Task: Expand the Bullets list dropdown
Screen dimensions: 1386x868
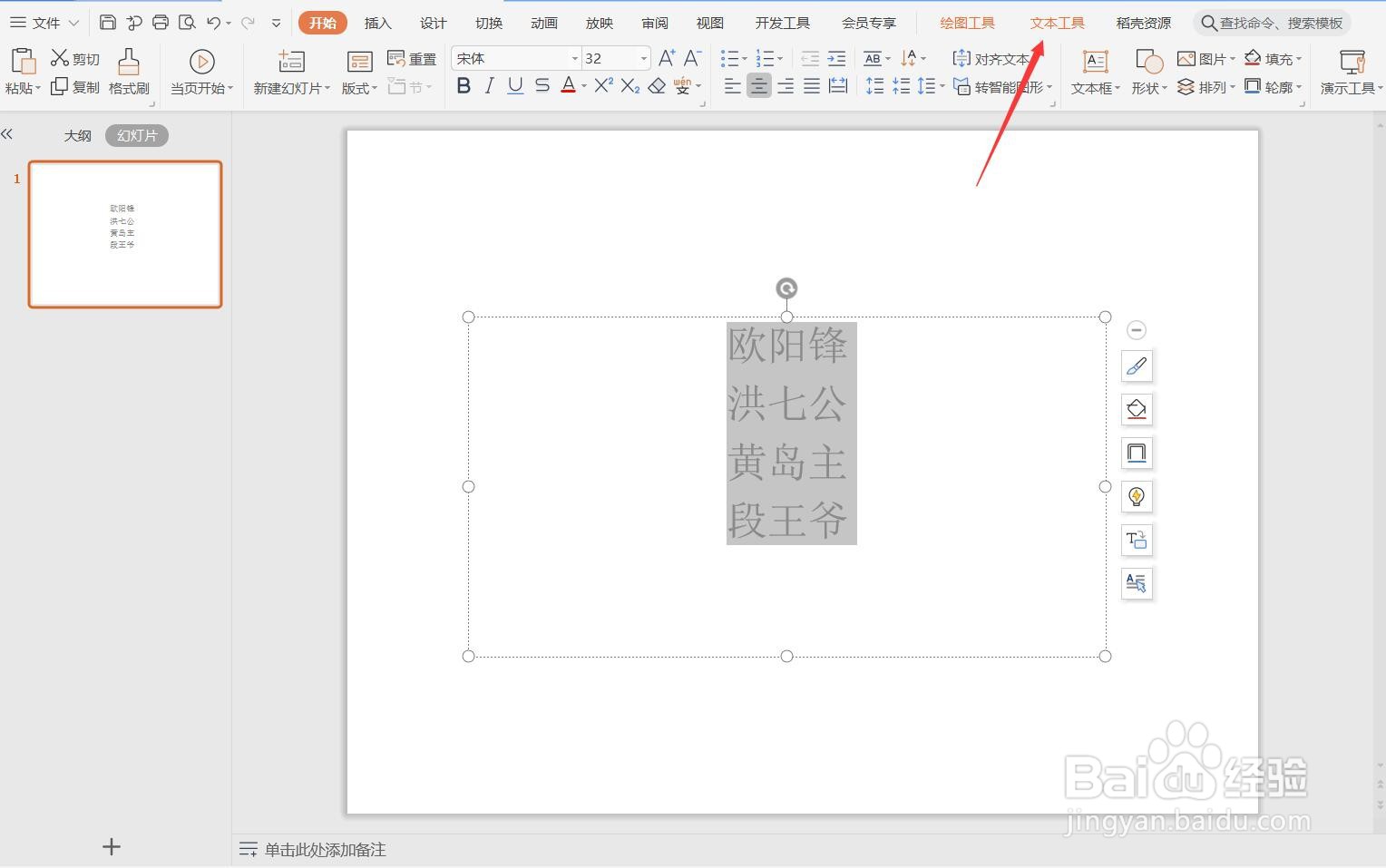Action: tap(745, 59)
